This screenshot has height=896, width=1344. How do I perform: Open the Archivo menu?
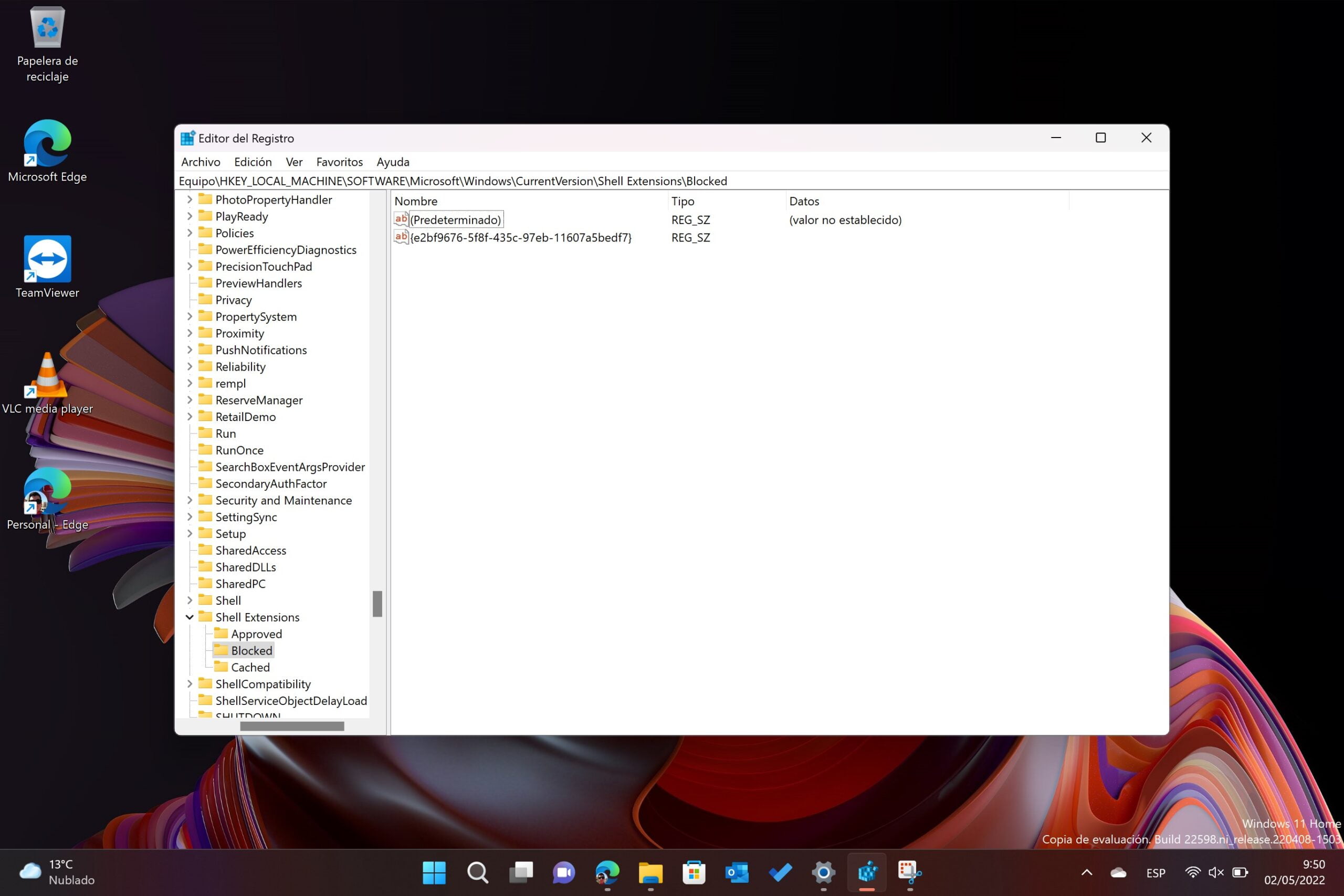(x=201, y=162)
